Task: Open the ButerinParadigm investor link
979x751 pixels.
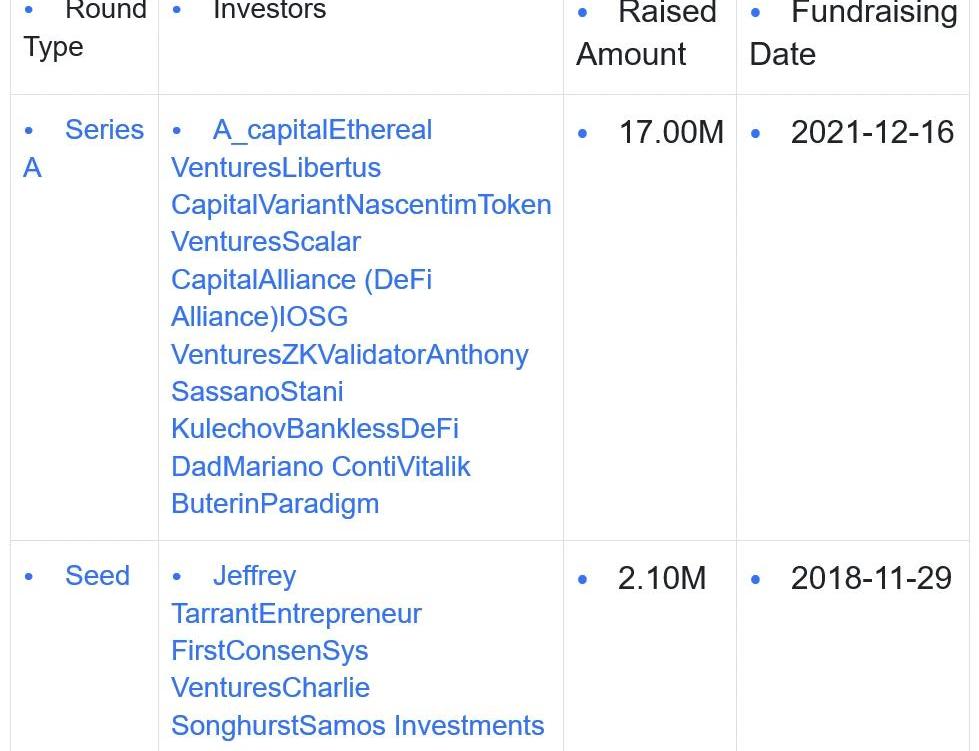Action: 275,504
